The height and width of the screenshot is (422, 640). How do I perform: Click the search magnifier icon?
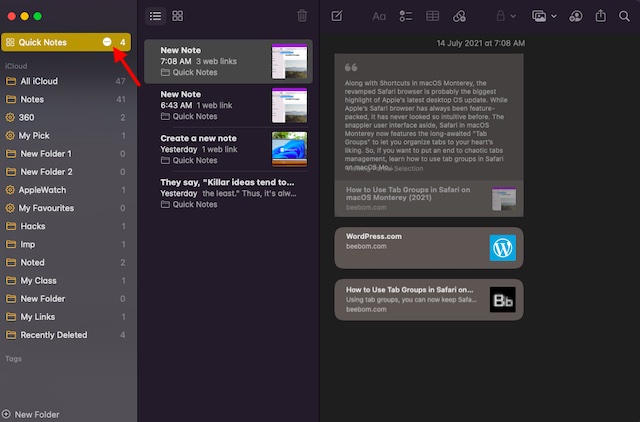coord(625,16)
